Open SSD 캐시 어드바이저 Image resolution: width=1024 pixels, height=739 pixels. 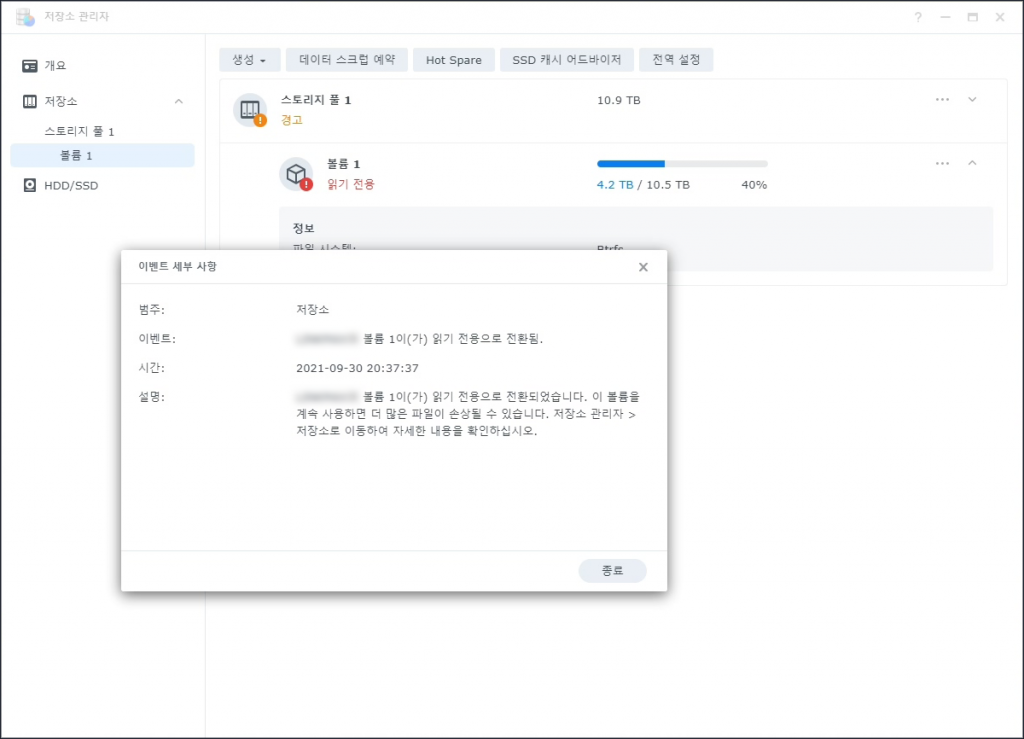pos(566,60)
